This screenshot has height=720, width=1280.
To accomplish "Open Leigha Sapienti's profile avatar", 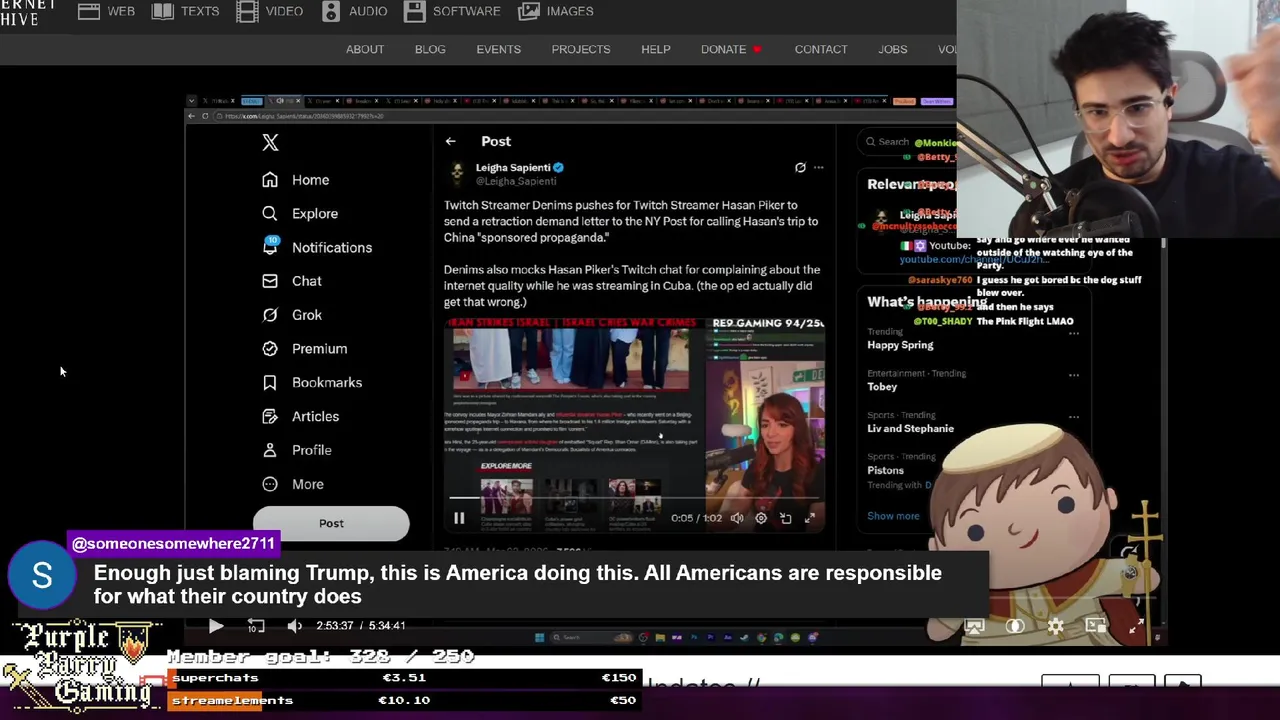I will coord(457,173).
